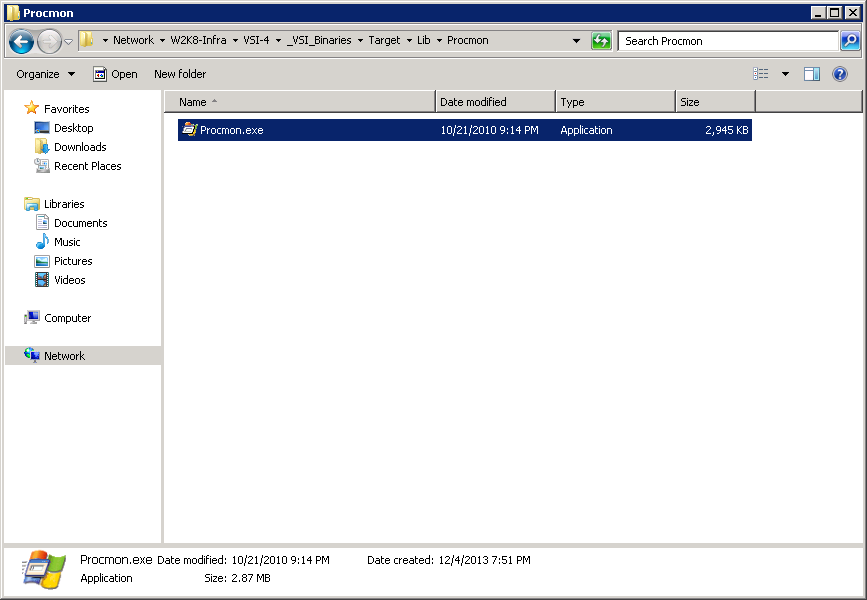Expand dropdown after W2K8-Infra breadcrumb
The width and height of the screenshot is (867, 600).
tap(235, 40)
